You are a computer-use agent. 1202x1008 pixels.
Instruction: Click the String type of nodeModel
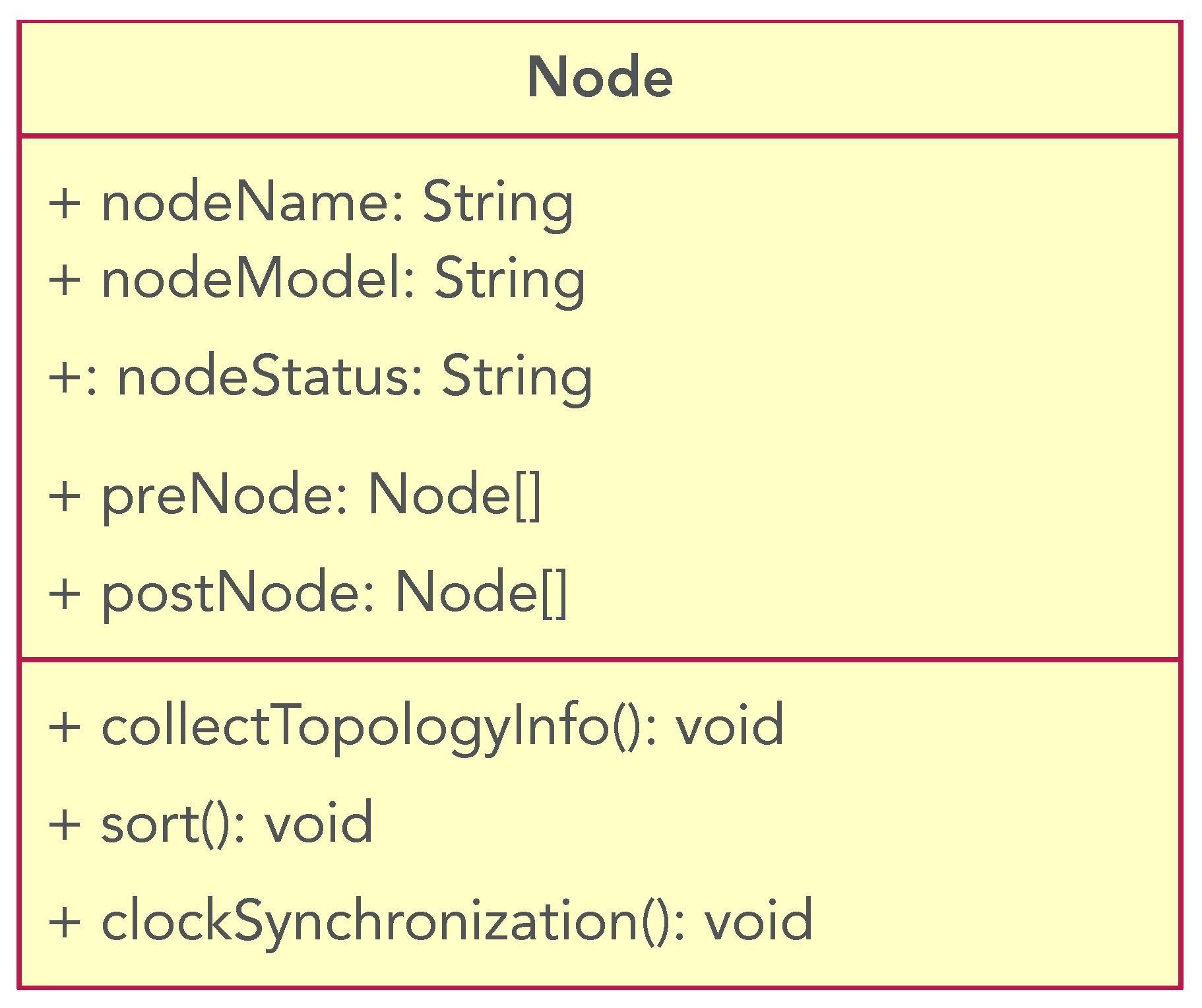(x=509, y=278)
